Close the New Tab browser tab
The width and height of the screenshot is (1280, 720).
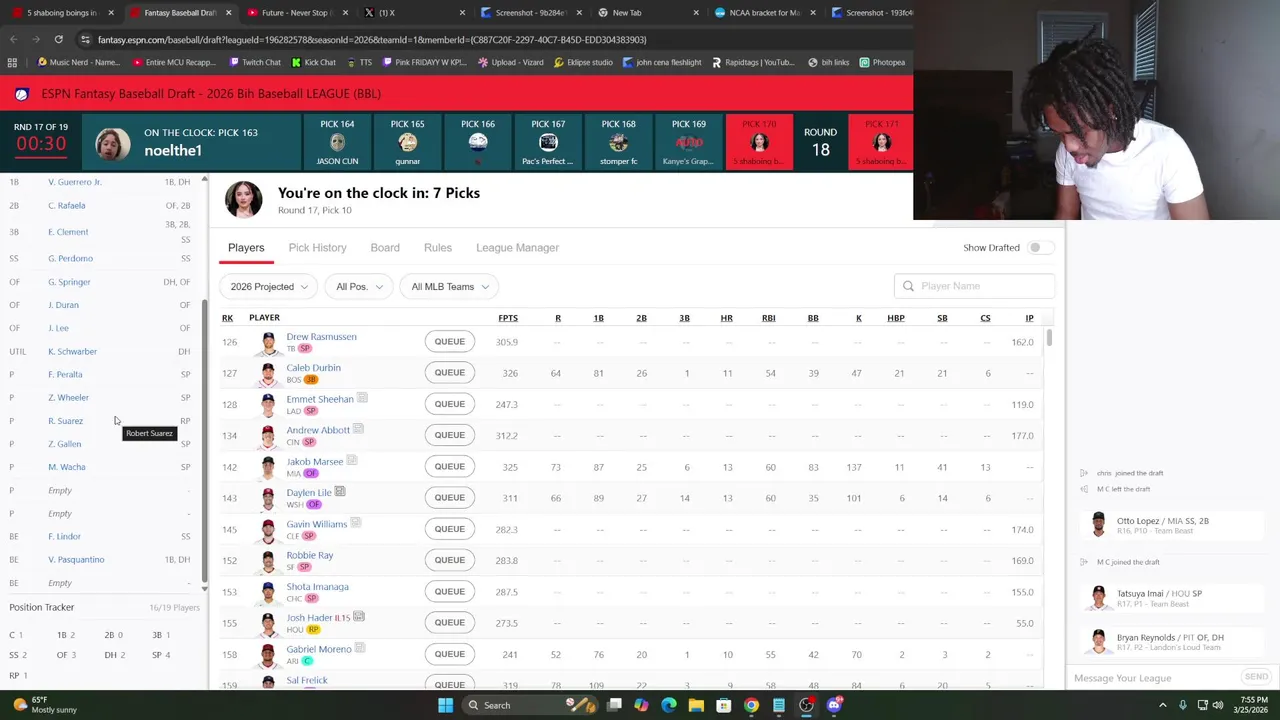click(698, 13)
